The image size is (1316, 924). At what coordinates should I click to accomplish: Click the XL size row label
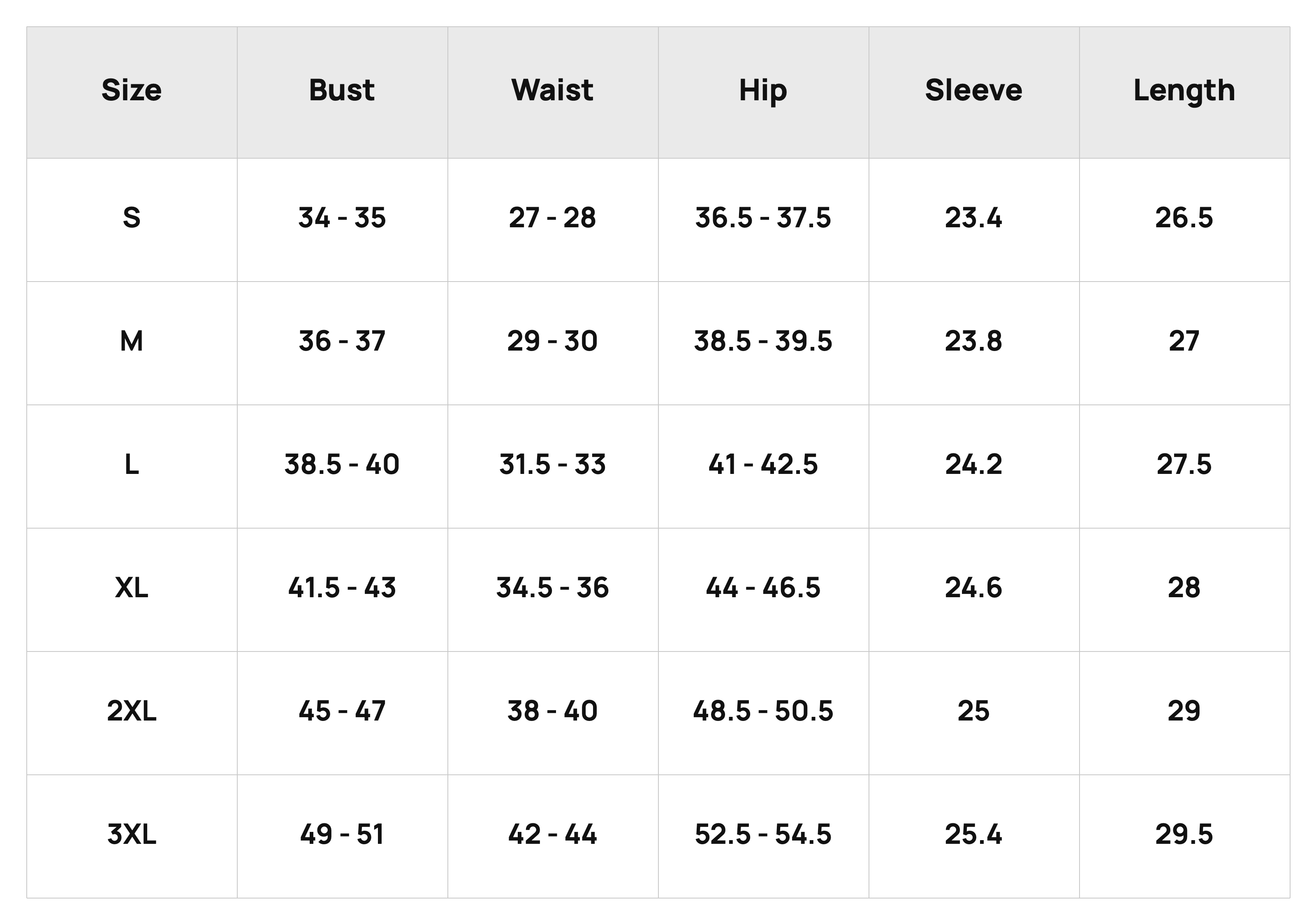[x=132, y=588]
